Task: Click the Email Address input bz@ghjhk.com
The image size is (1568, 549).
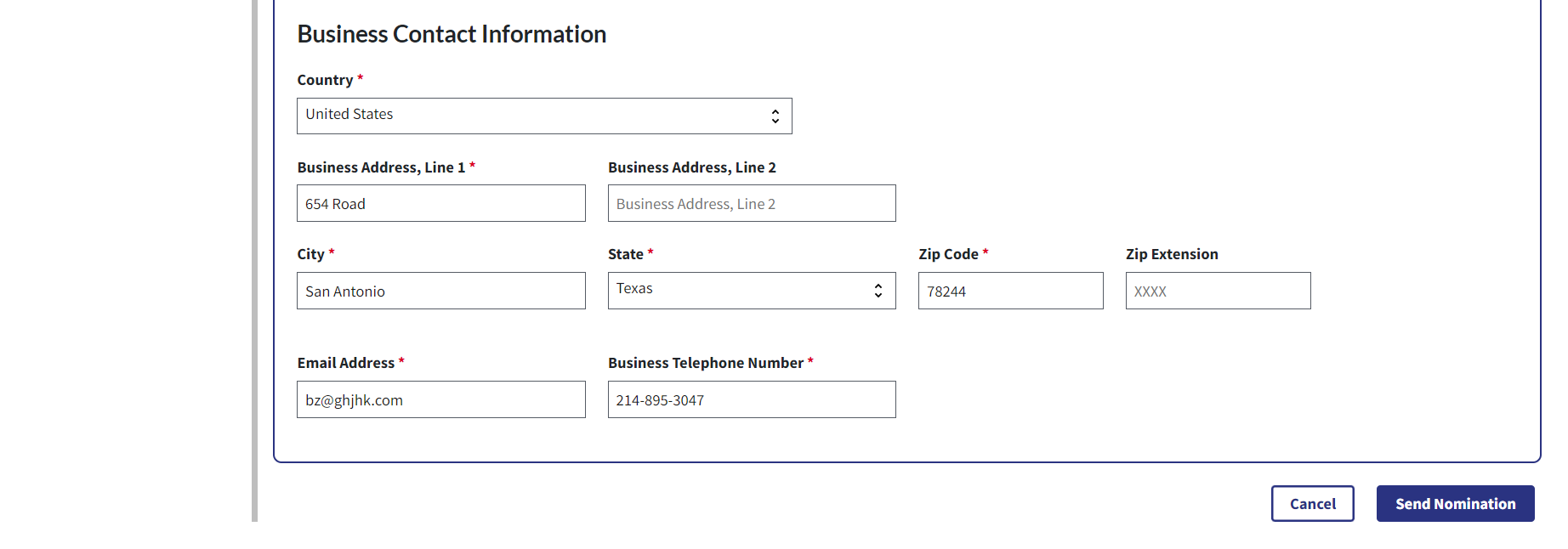Action: [x=440, y=400]
